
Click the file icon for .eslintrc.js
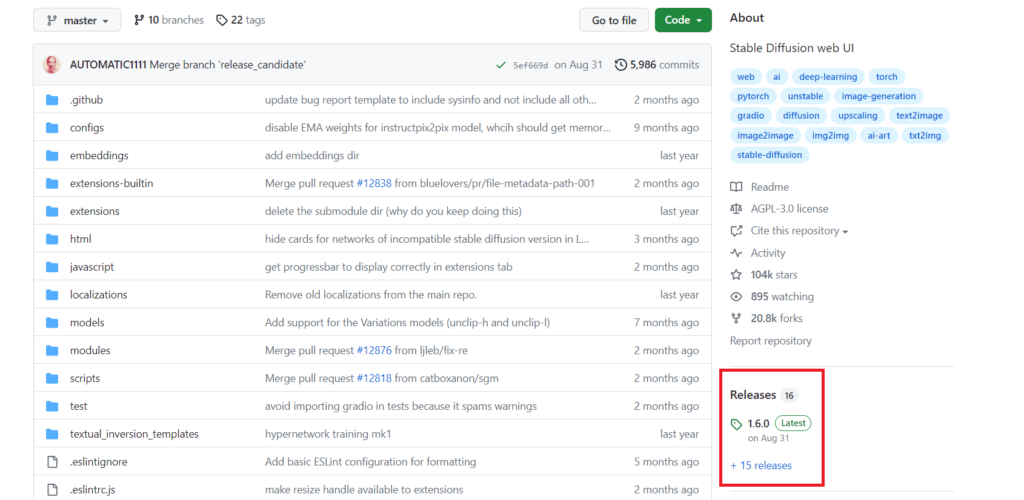pyautogui.click(x=52, y=490)
